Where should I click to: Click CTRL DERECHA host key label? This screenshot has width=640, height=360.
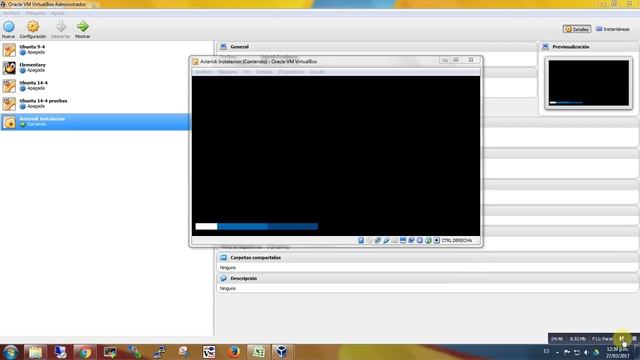click(457, 240)
